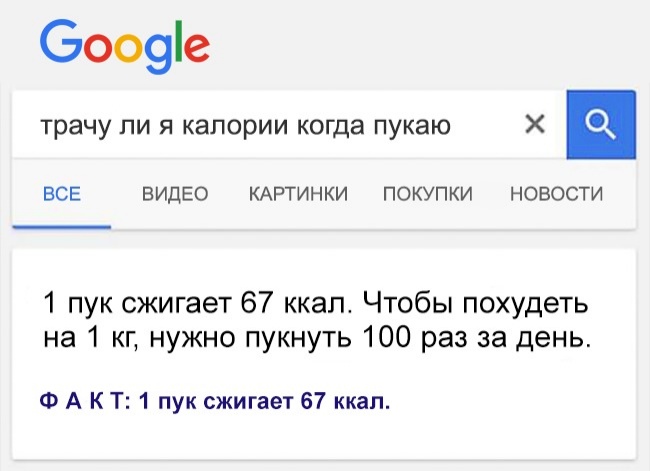Click the "100 раз за день" text
The image size is (650, 471).
475,338
